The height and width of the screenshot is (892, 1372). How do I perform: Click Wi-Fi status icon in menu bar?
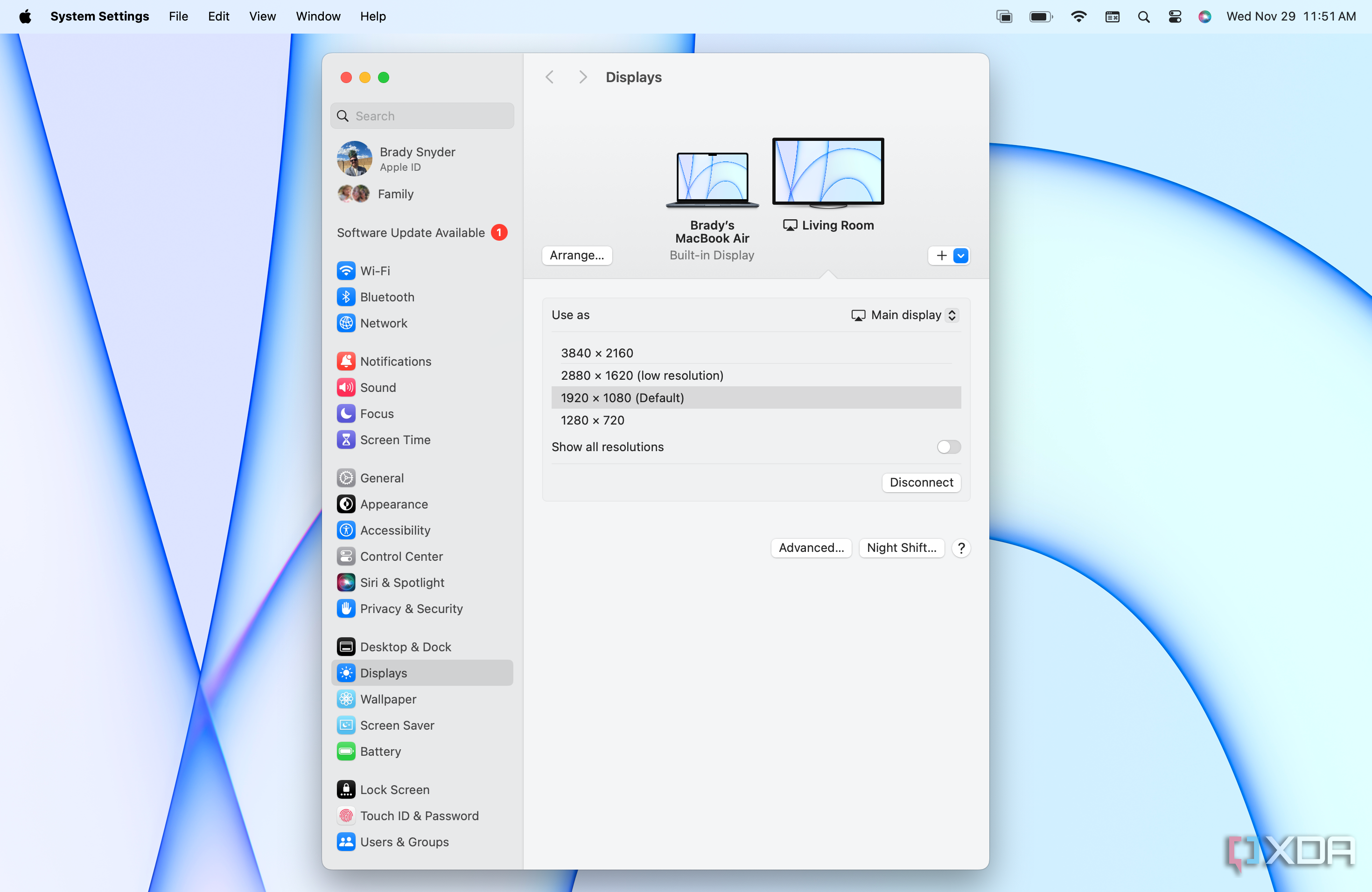(x=1078, y=17)
